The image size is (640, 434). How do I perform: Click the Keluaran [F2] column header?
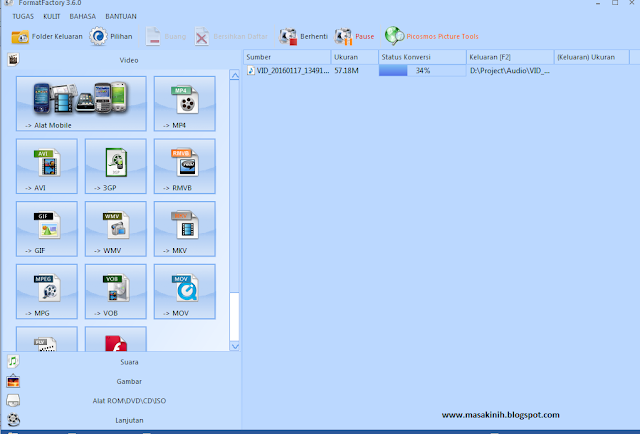tap(510, 57)
